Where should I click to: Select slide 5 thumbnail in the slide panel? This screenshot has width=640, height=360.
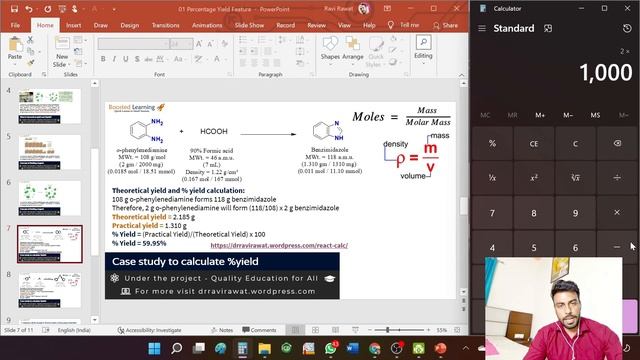tap(49, 153)
